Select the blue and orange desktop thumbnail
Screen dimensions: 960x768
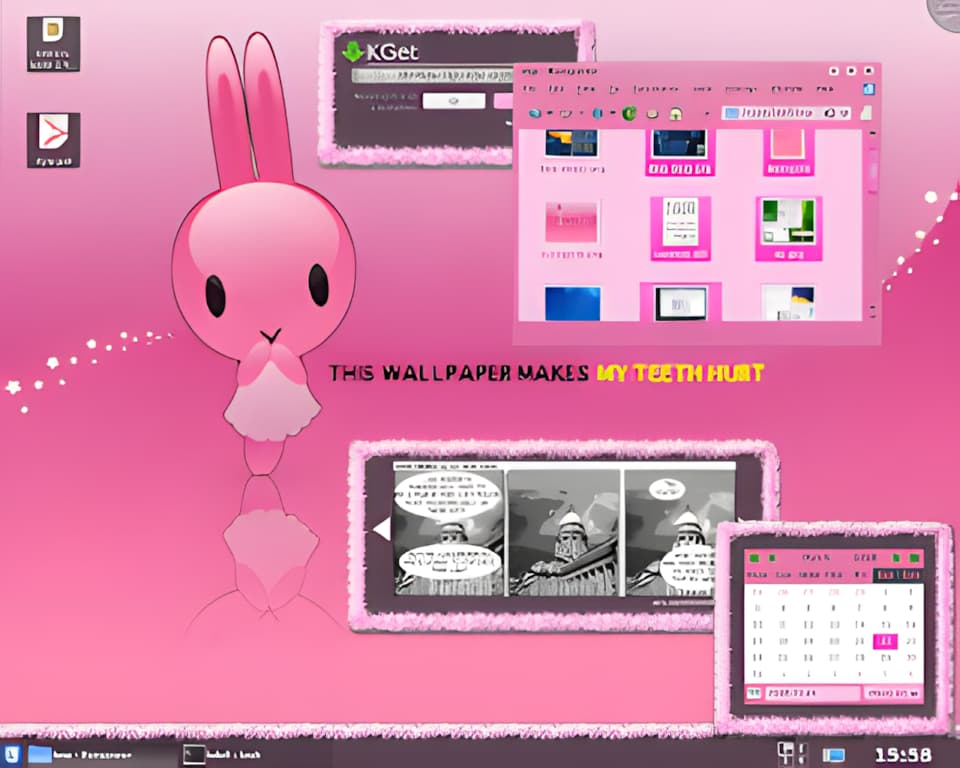tap(571, 143)
